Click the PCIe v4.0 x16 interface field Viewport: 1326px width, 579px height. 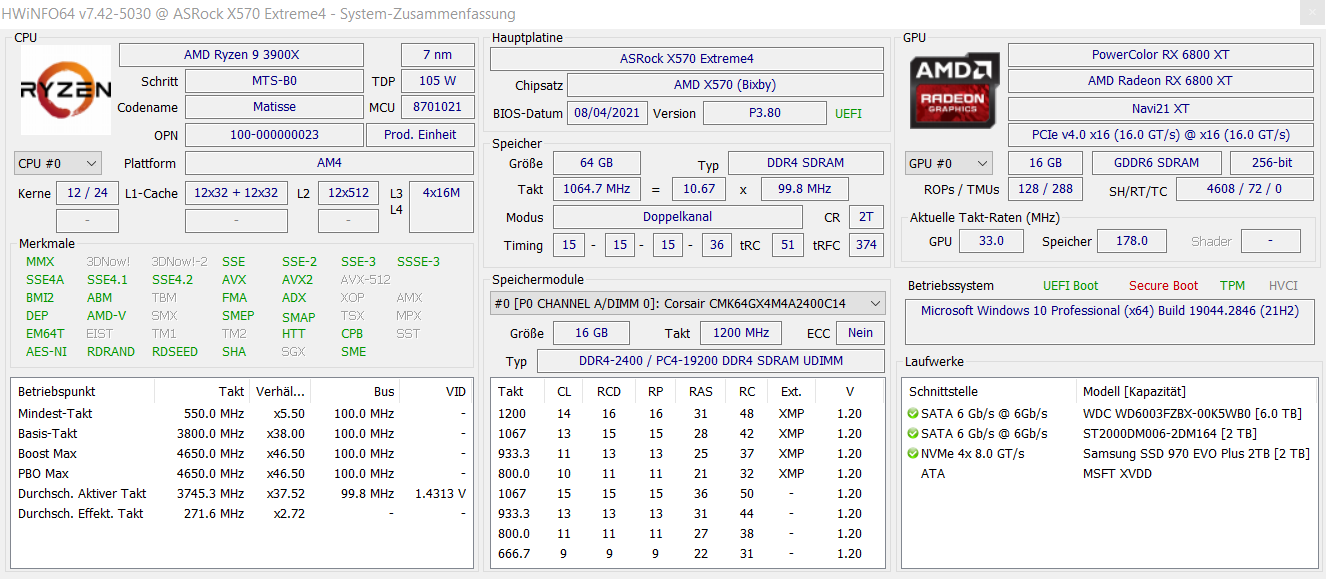(1161, 135)
